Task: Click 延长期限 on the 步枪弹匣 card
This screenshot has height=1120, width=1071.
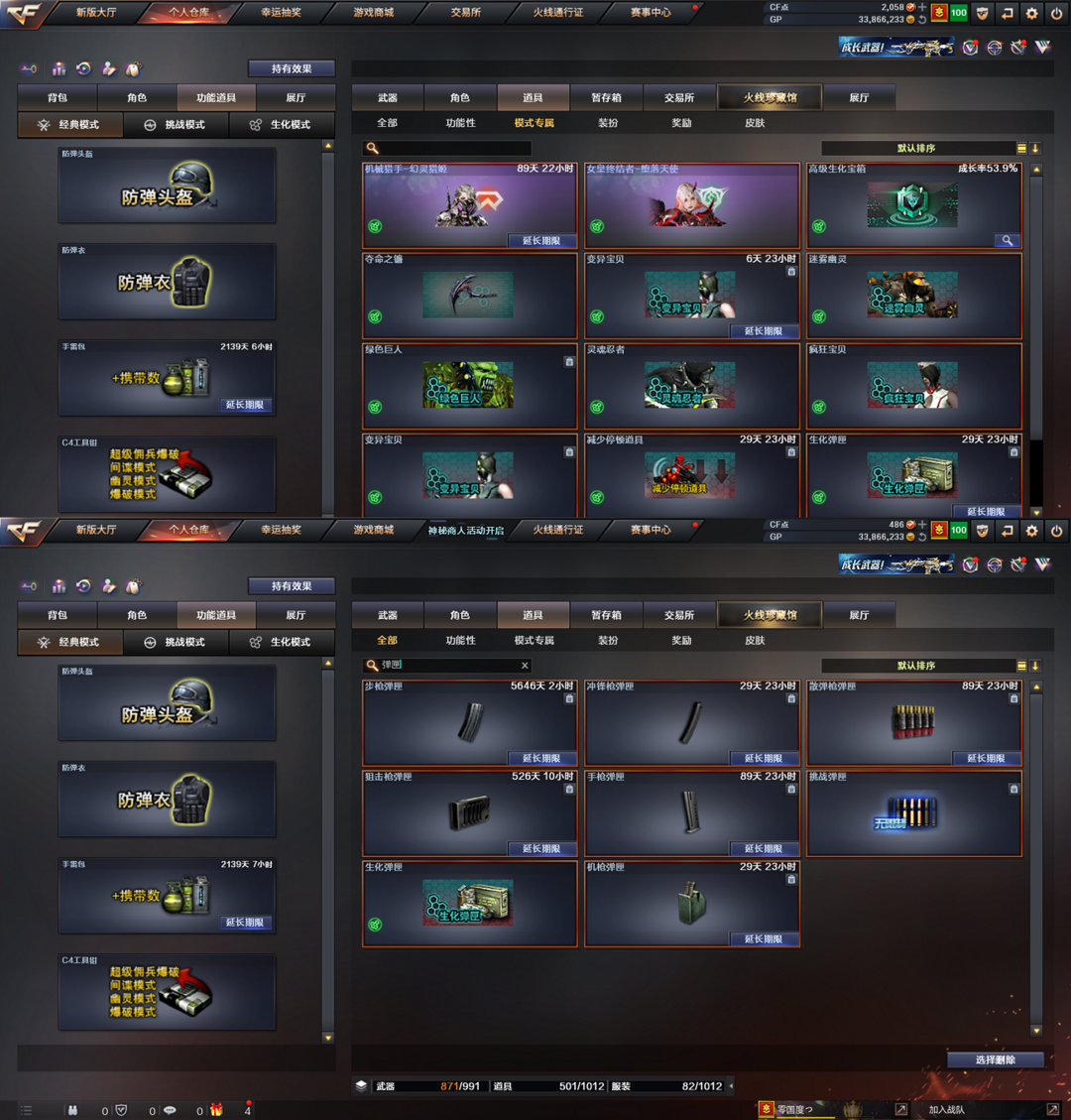Action: [x=541, y=759]
